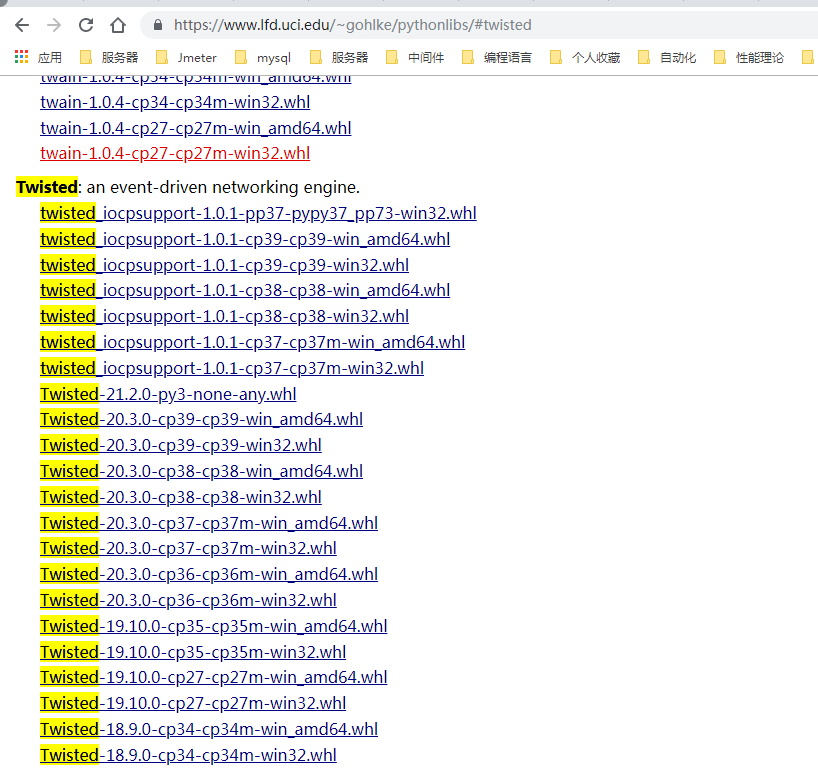The image size is (818, 782).
Task: Open the 自动化 bookmark folder
Action: [x=667, y=57]
